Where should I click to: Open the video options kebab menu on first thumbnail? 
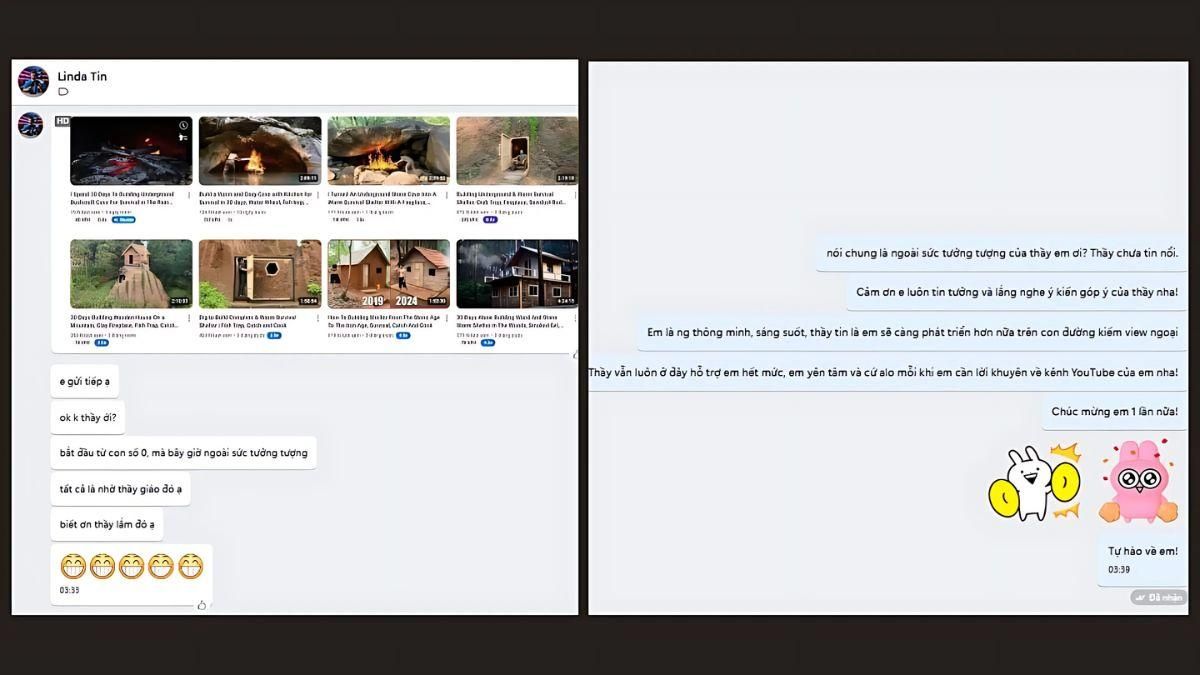(x=188, y=194)
